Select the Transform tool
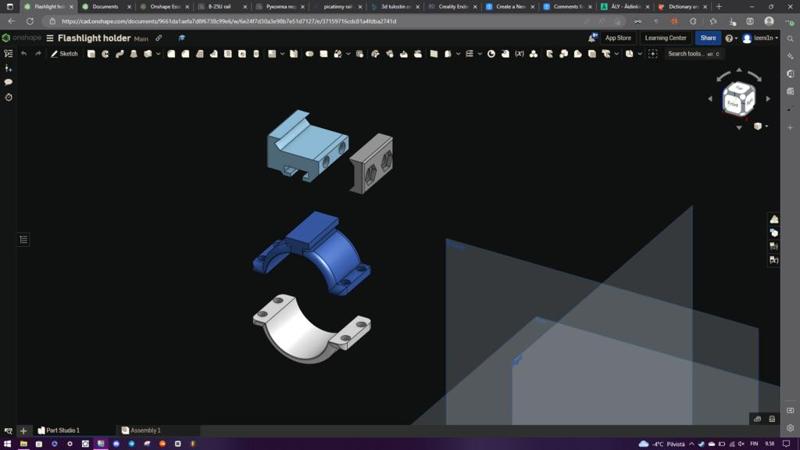Viewport: 800px width, 450px height. [x=338, y=54]
